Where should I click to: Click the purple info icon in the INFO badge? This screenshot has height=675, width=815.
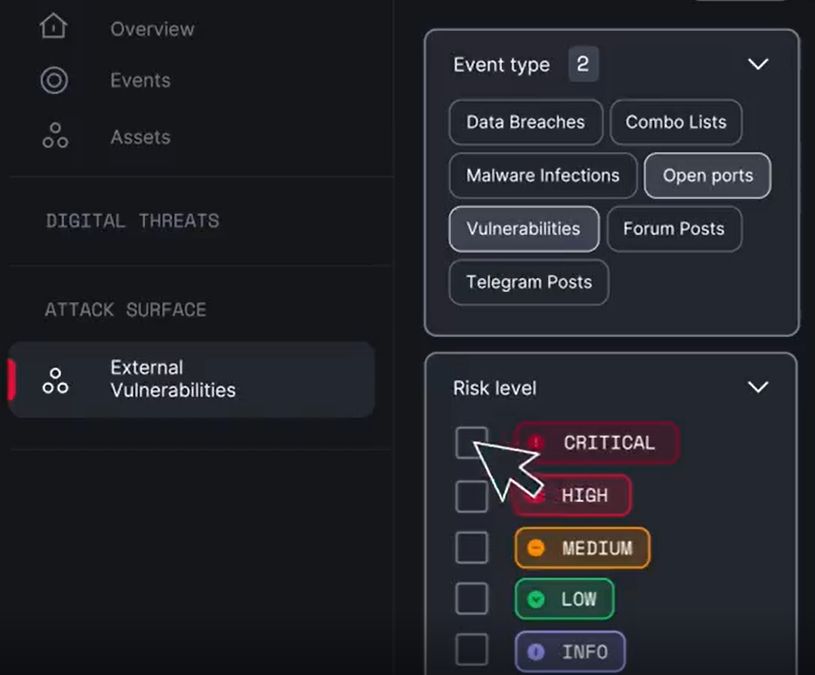coord(535,652)
